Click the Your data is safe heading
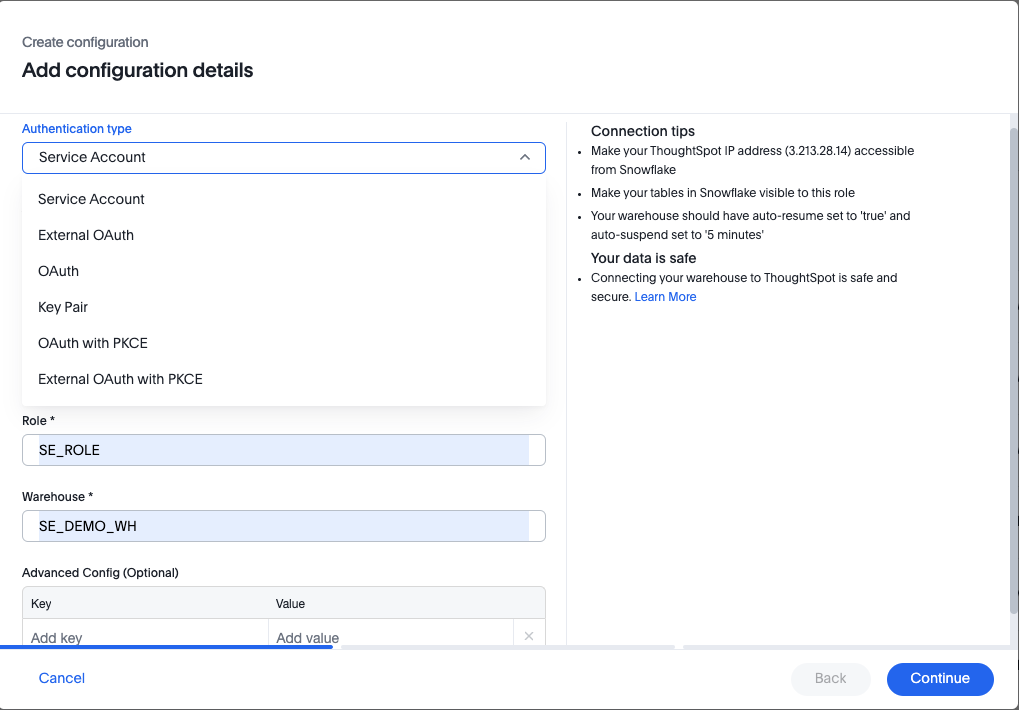Viewport: 1019px width, 710px height. [x=643, y=258]
